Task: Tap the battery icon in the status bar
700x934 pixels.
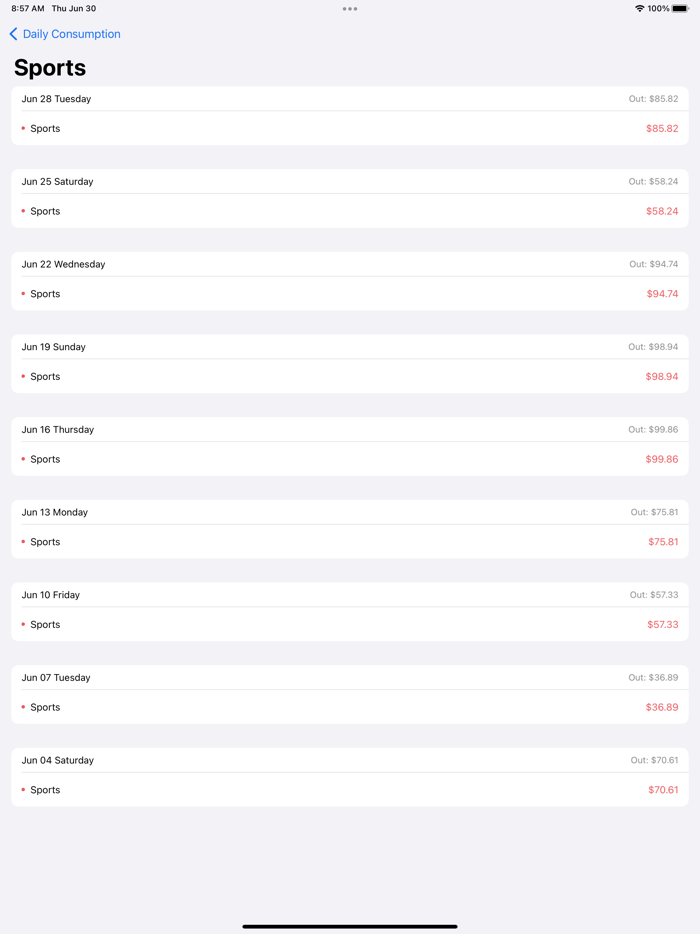Action: coord(681,8)
